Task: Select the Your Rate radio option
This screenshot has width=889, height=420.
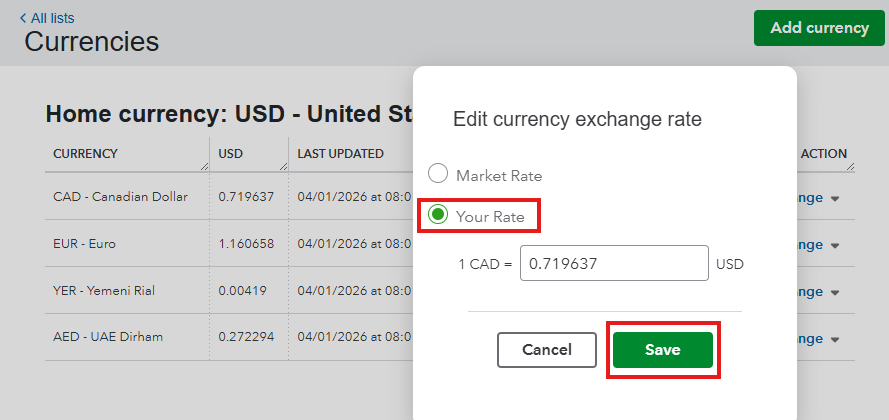Action: [438, 215]
